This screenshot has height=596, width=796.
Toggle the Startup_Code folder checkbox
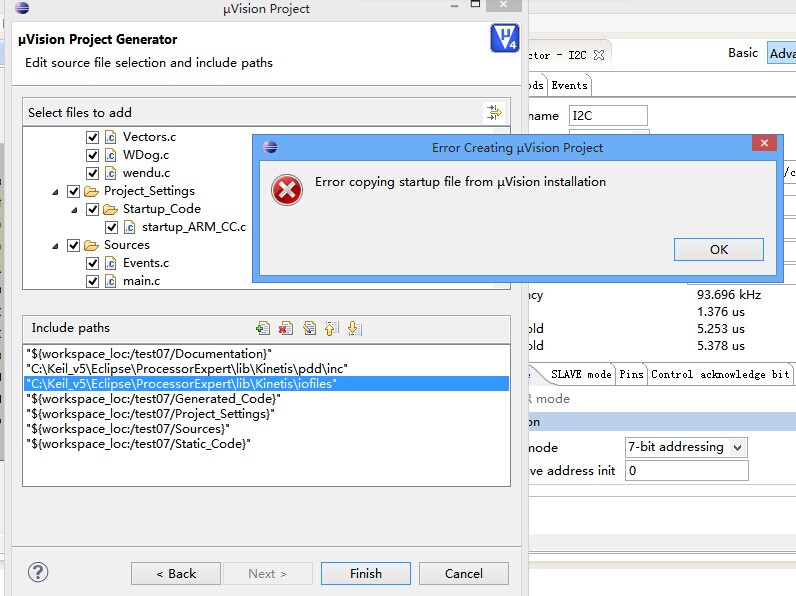(92, 209)
